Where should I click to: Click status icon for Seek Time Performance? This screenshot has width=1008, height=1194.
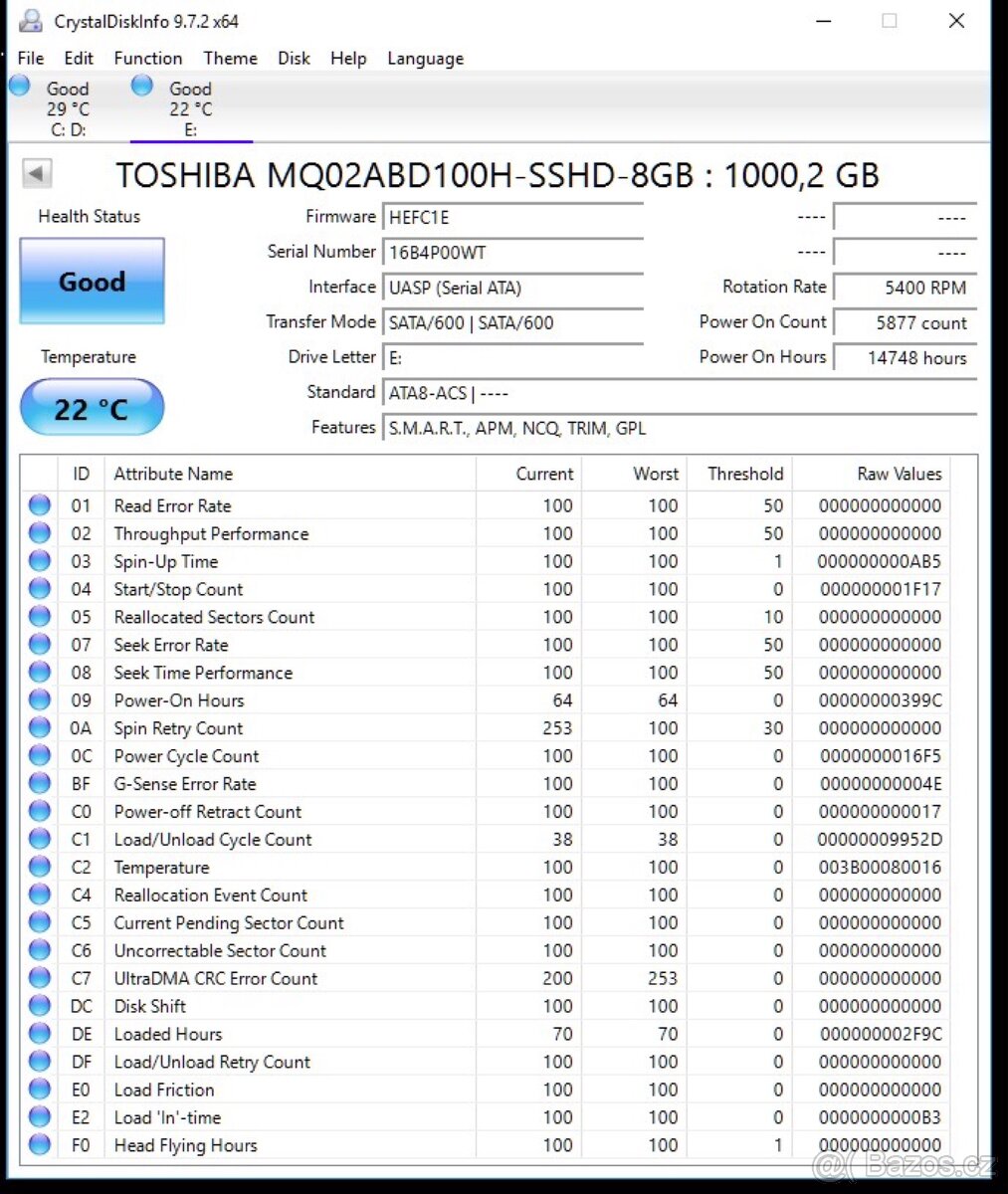pos(40,672)
